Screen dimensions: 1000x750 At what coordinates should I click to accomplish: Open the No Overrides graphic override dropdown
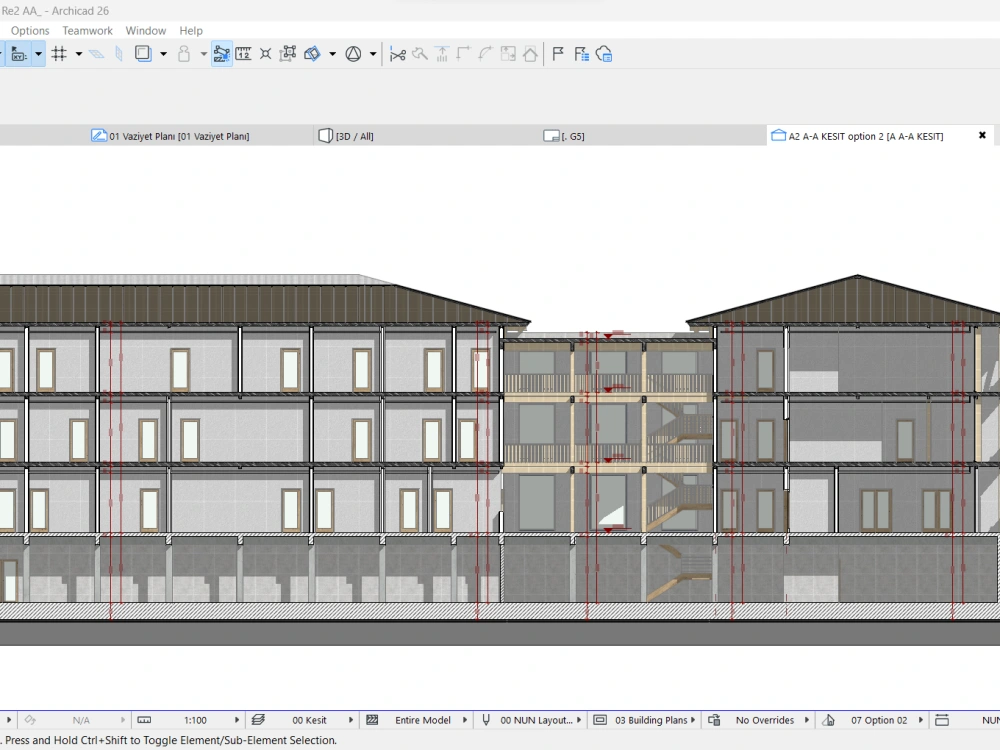(x=765, y=720)
